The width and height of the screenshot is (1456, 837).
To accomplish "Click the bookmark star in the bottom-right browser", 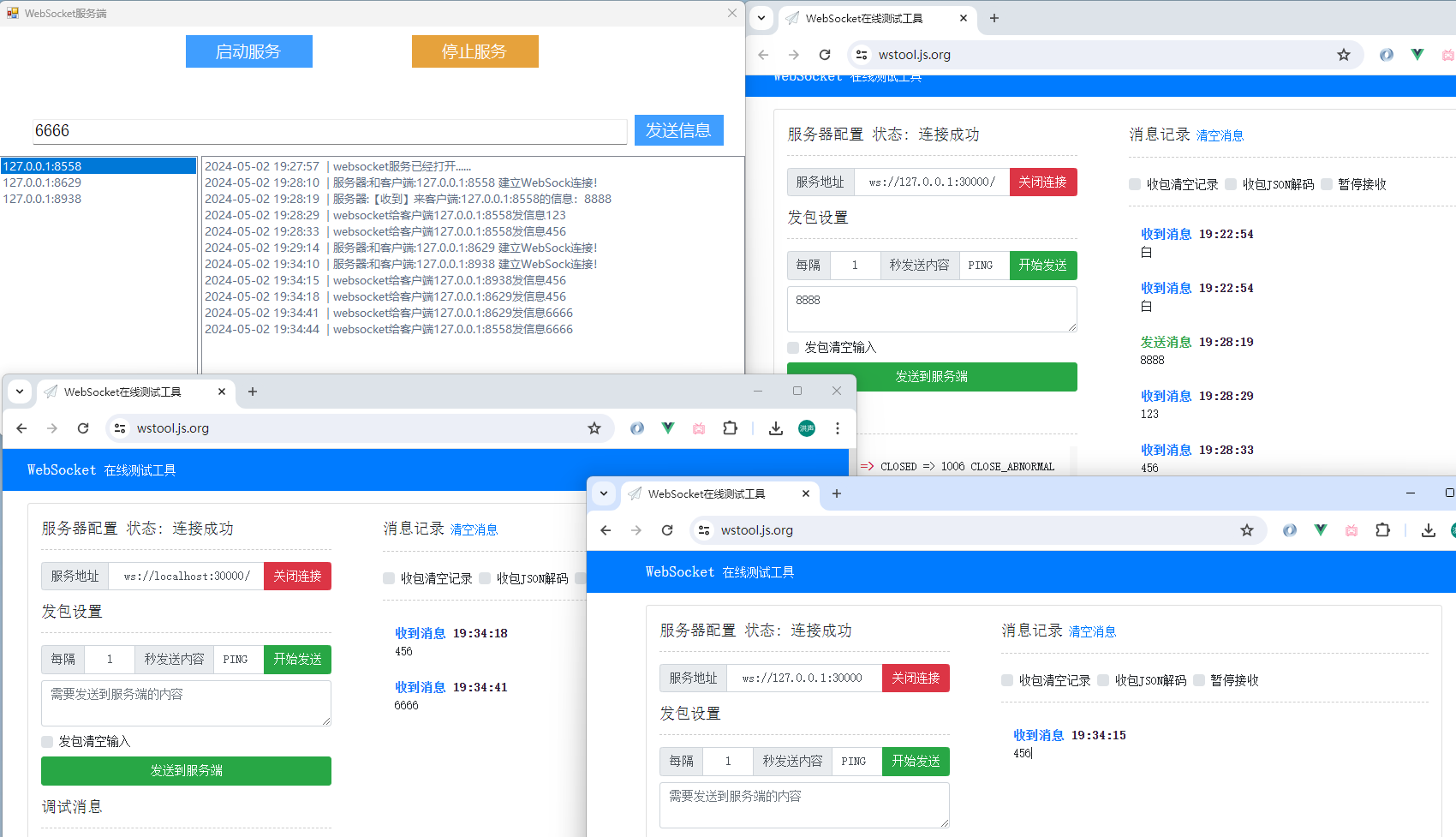I will point(1247,530).
